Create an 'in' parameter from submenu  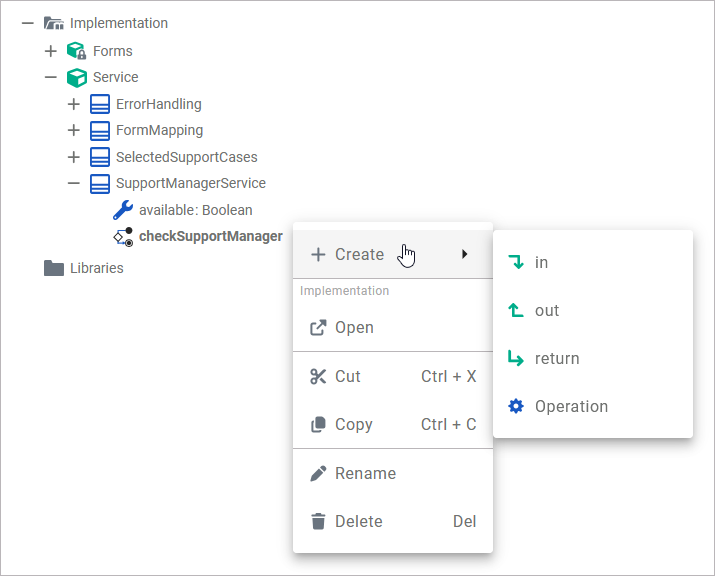click(x=541, y=262)
